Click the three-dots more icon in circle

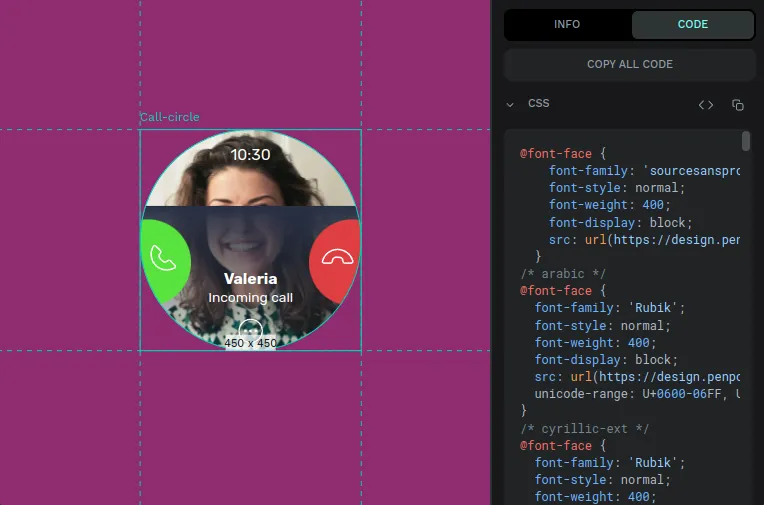coord(250,328)
